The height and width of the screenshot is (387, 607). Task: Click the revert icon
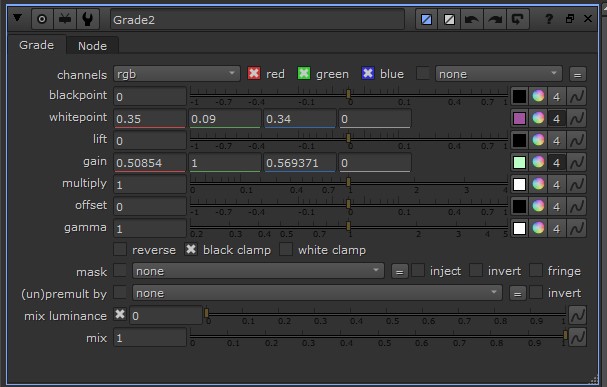click(x=518, y=19)
